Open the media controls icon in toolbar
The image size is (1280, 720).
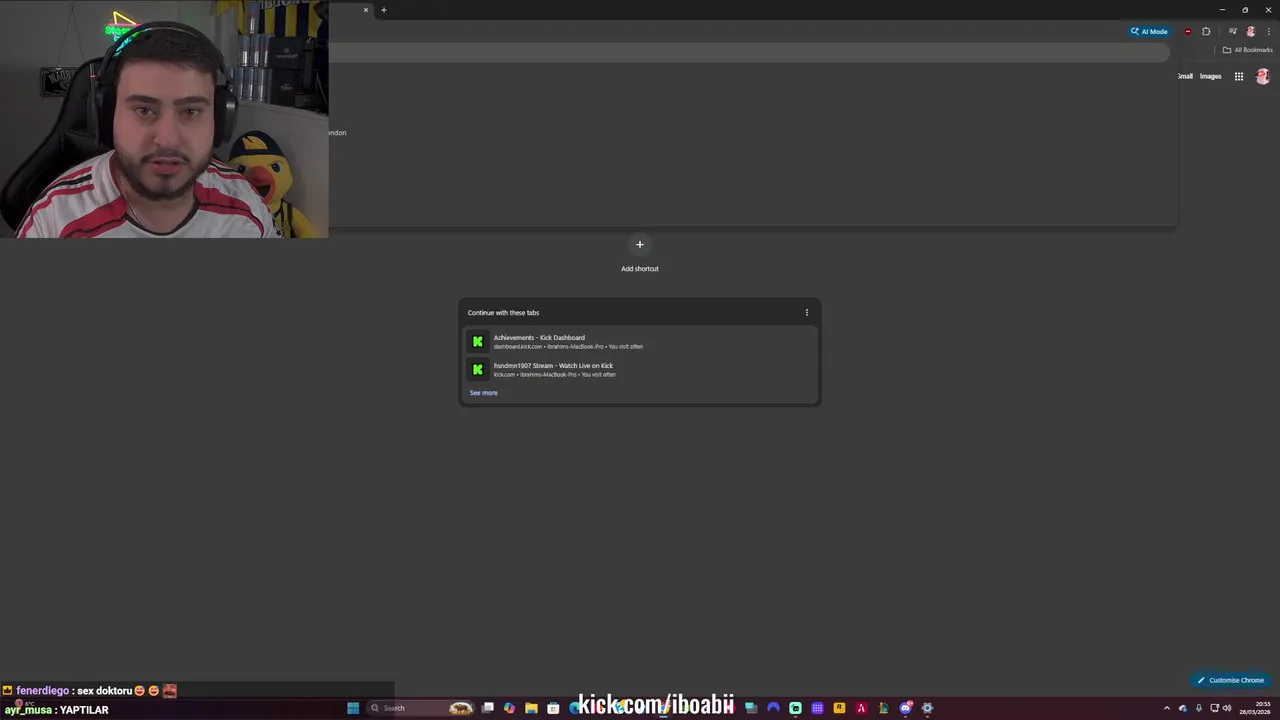click(1232, 31)
